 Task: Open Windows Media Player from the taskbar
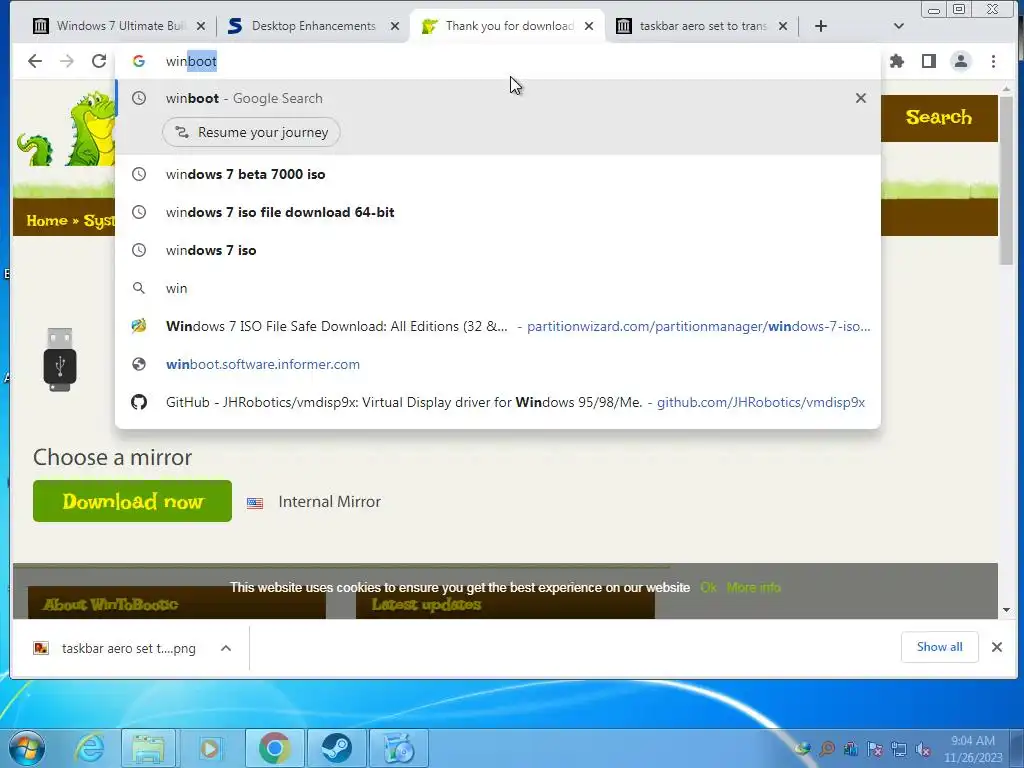point(210,748)
